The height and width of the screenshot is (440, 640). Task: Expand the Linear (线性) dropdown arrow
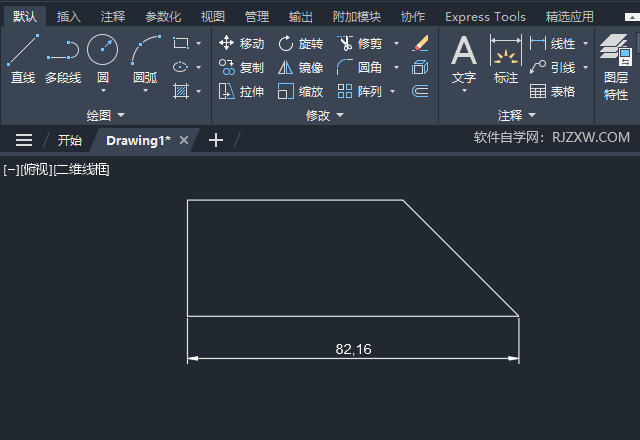click(585, 43)
